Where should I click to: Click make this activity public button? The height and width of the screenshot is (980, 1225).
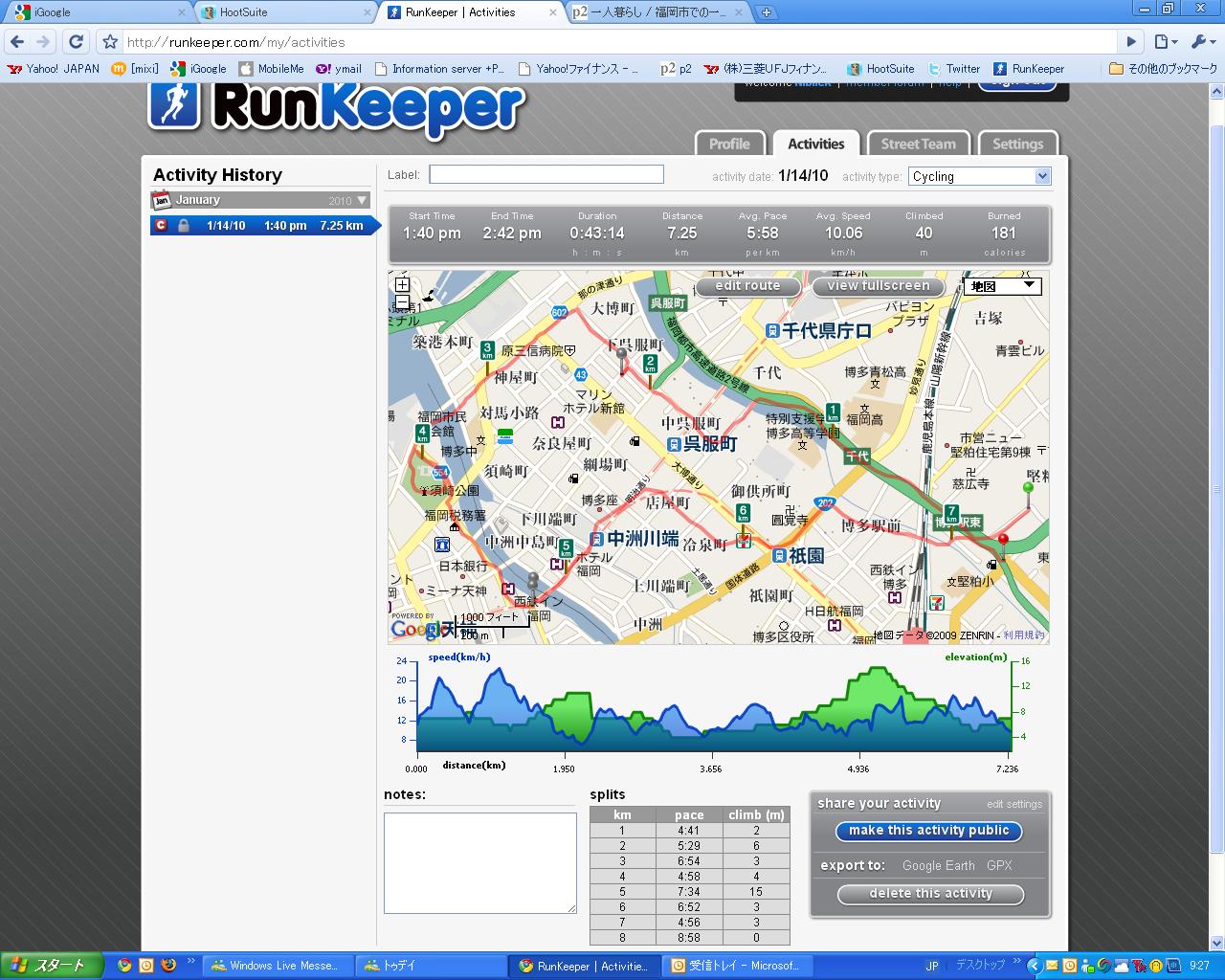tap(929, 831)
